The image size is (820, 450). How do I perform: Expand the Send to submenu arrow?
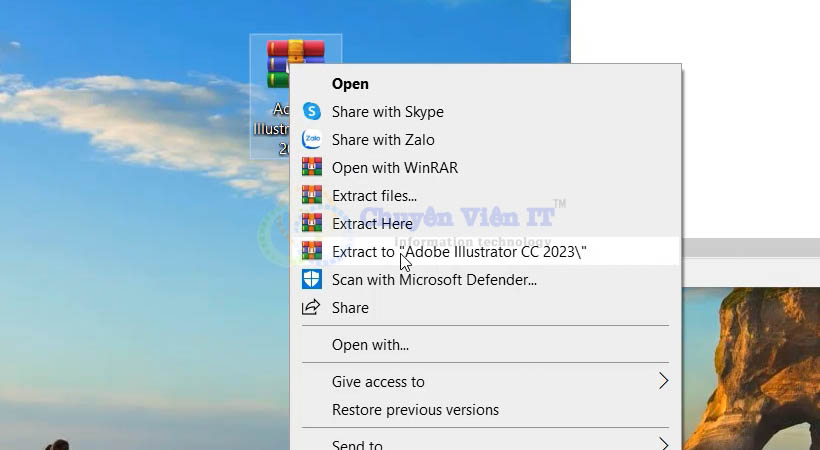click(662, 444)
